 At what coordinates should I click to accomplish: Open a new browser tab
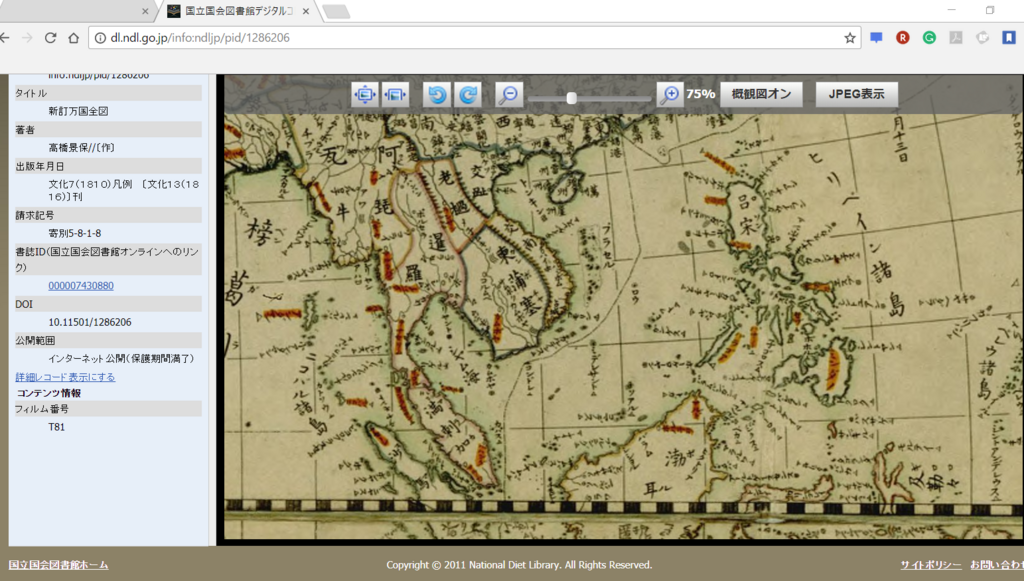pyautogui.click(x=336, y=11)
